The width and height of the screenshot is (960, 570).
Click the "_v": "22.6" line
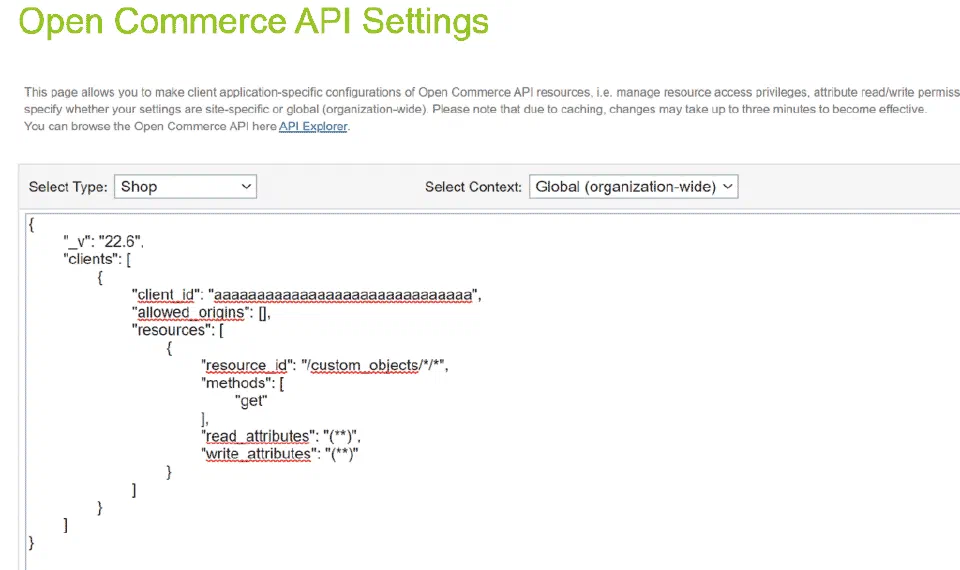pos(103,241)
